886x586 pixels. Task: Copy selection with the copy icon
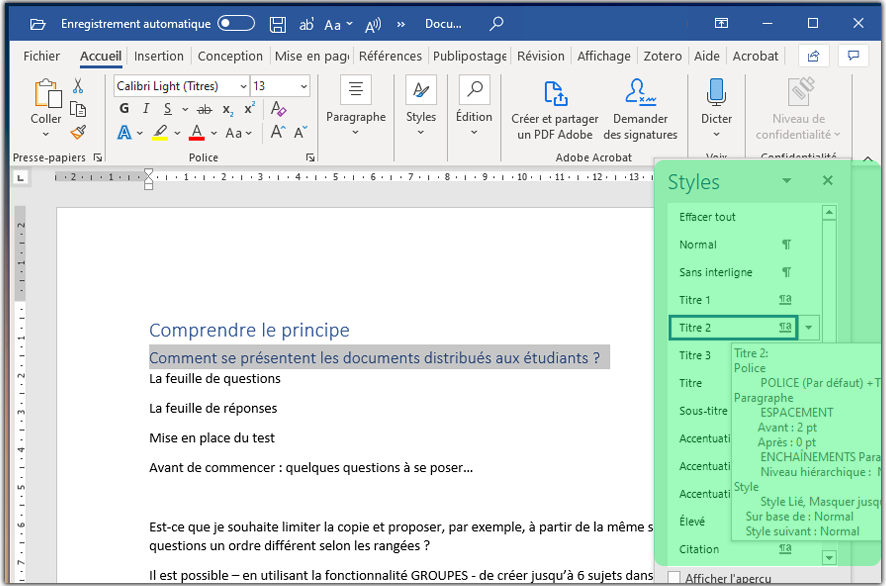(78, 109)
